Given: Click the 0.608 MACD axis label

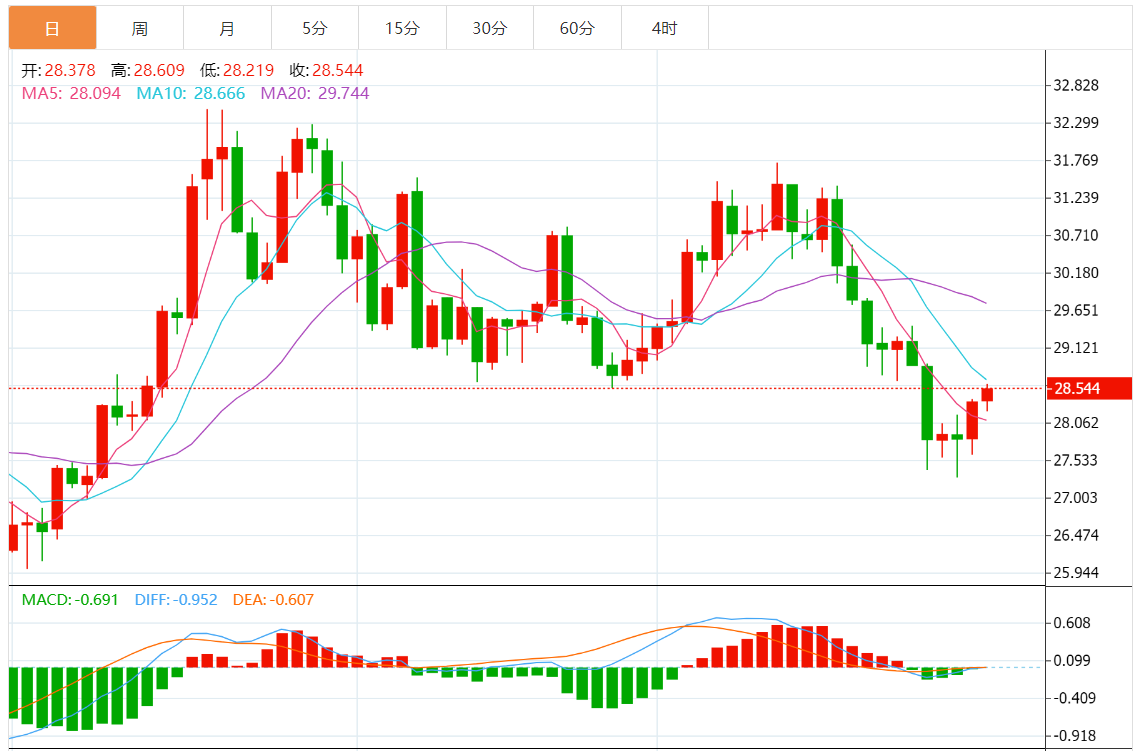Looking at the screenshot, I should tap(1072, 623).
